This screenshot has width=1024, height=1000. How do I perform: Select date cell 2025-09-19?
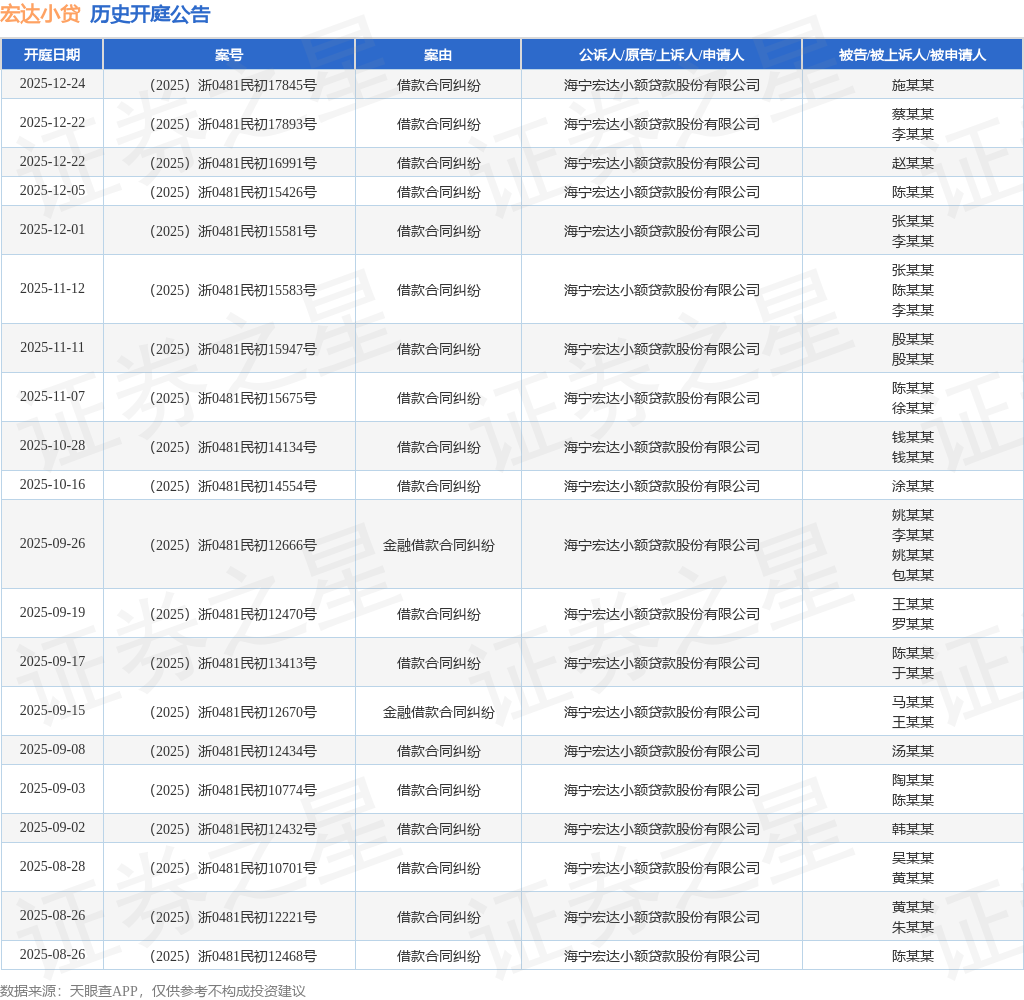[x=52, y=613]
